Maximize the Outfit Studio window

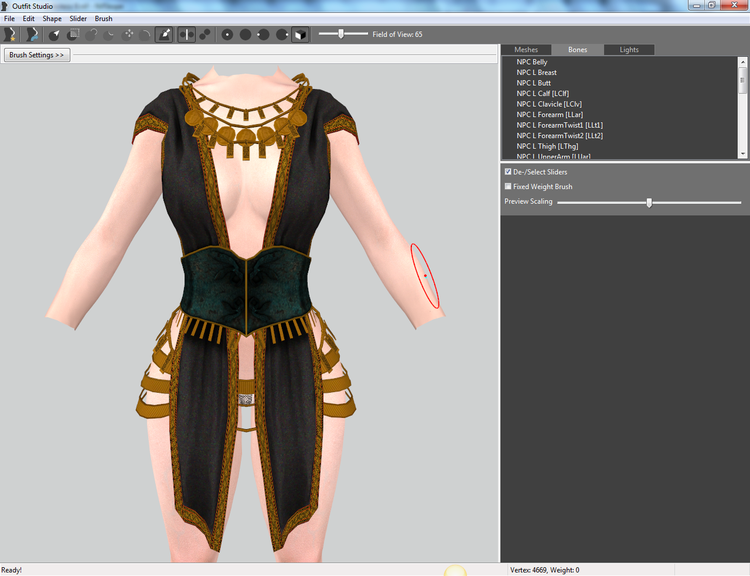click(x=712, y=5)
